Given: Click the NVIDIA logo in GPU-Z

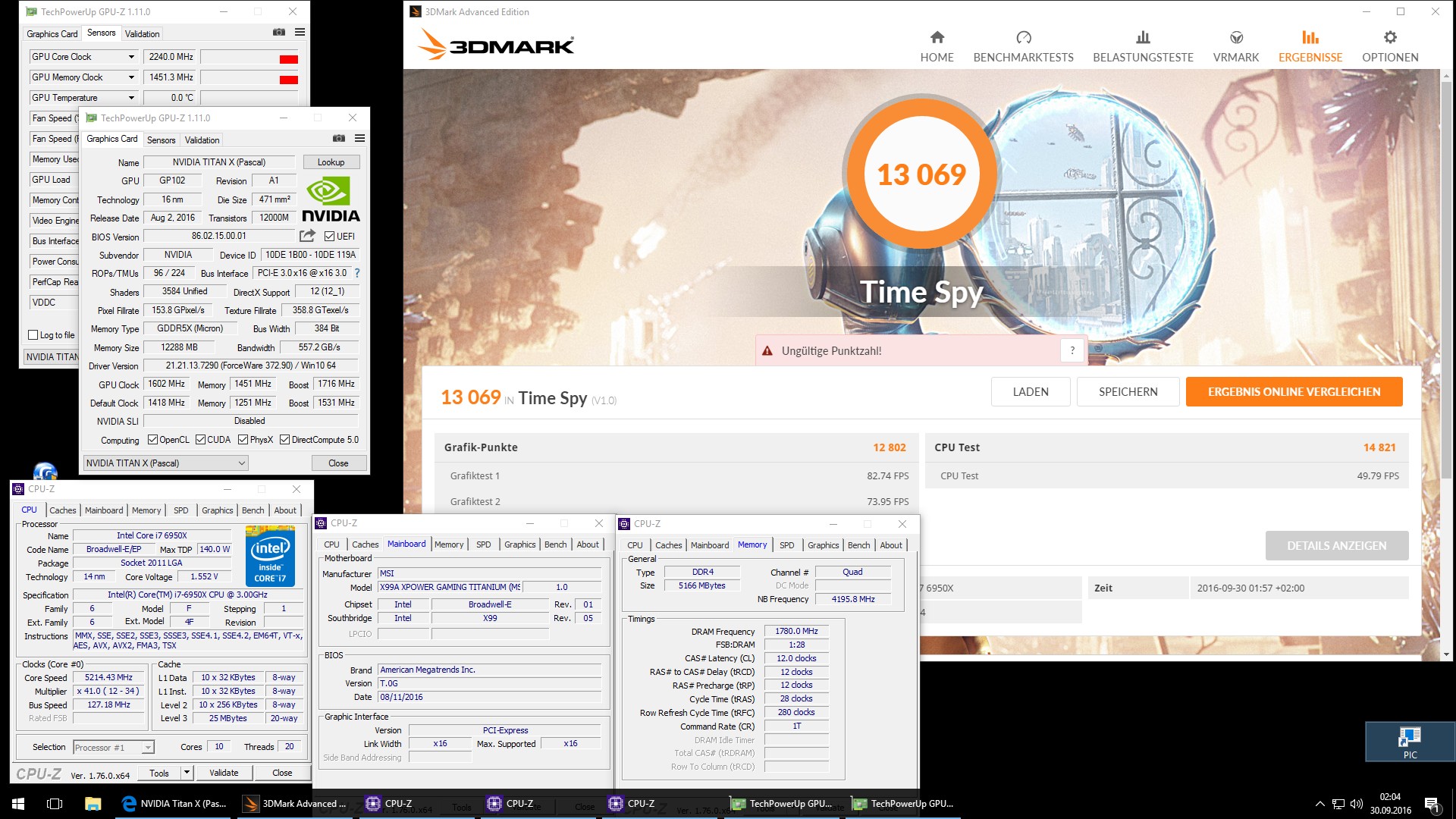Looking at the screenshot, I should (331, 199).
